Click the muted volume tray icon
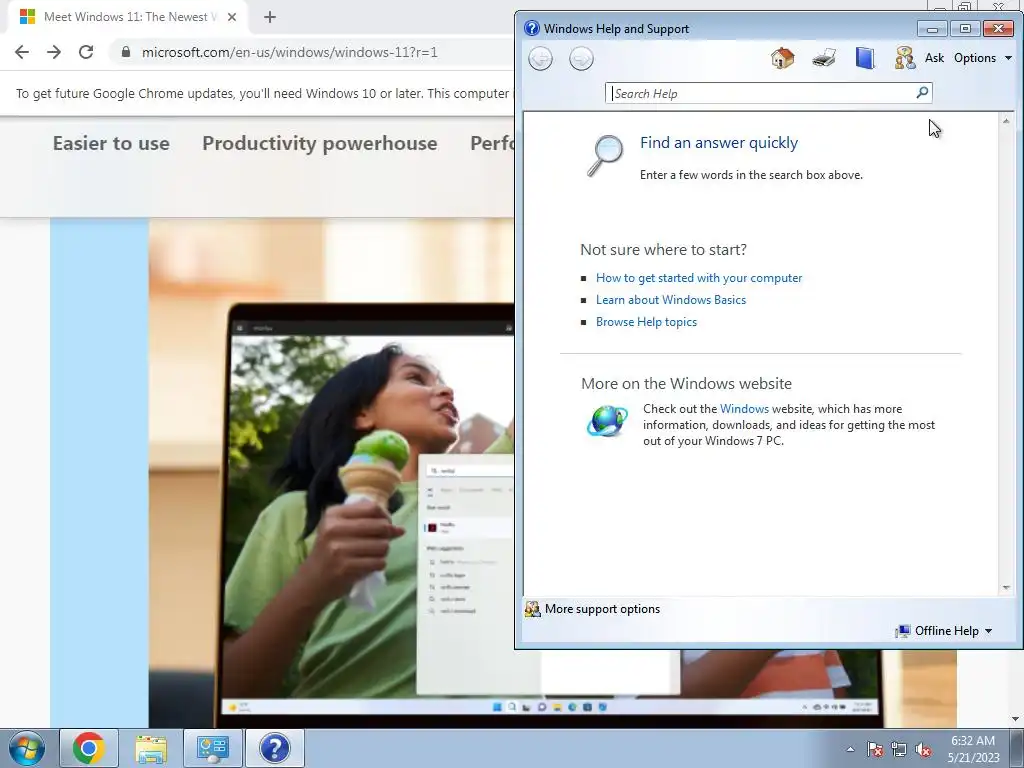 click(x=923, y=749)
